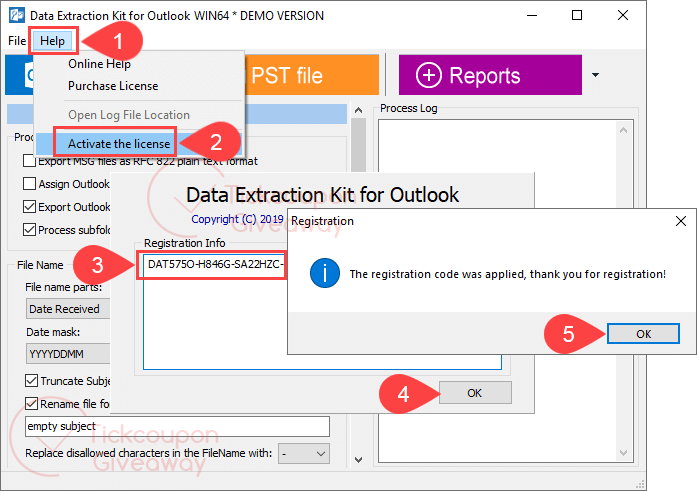Click the Copyright (C) 2019 text
Screen dimensions: 697x491
pos(237,219)
